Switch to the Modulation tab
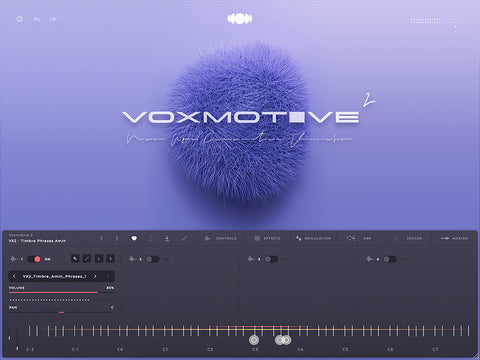This screenshot has height=360, width=480. pyautogui.click(x=313, y=238)
